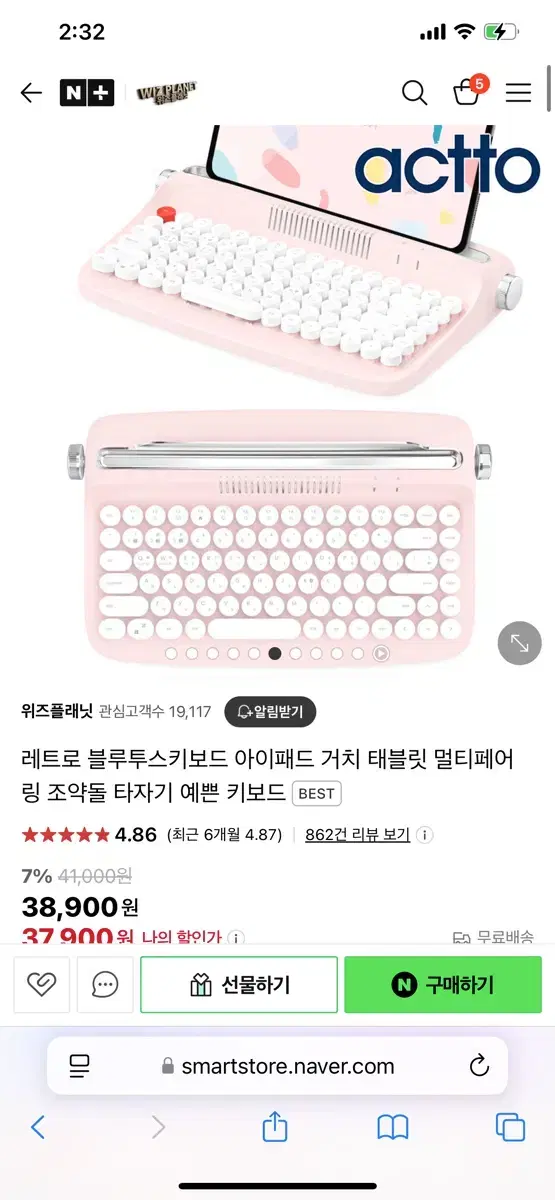The height and width of the screenshot is (1200, 555).
Task: Tap the green 구매하기 purchase button
Action: click(x=443, y=985)
